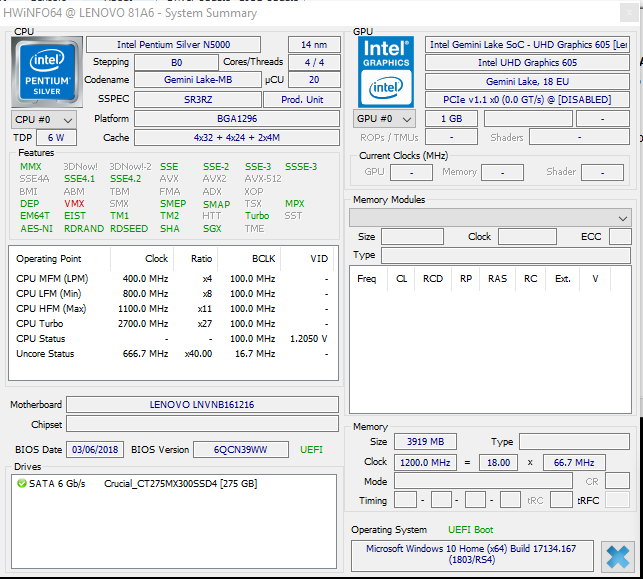
Task: Click the VMX feature flag in red
Action: (x=74, y=204)
